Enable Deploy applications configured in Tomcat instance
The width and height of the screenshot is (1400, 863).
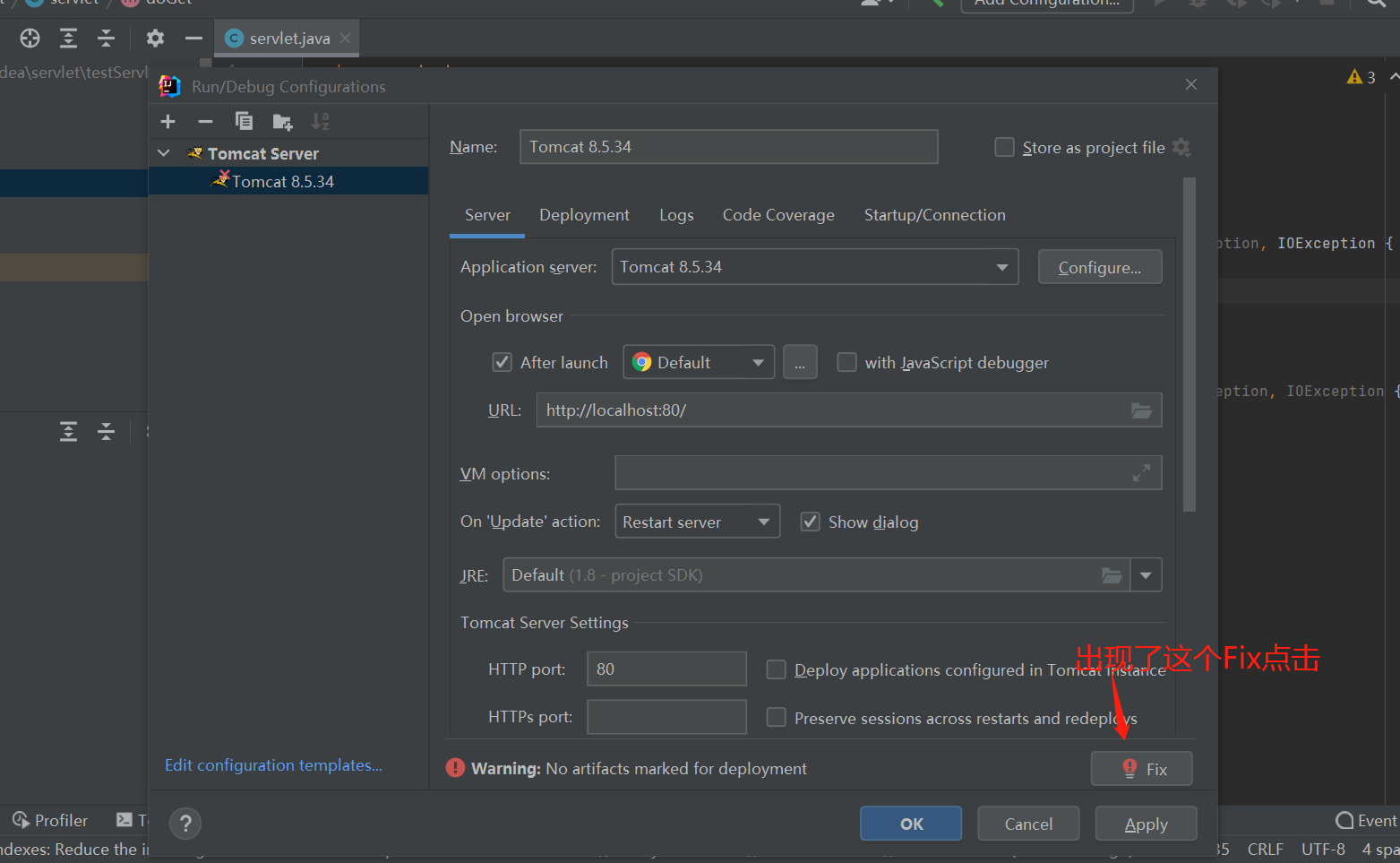[x=777, y=669]
